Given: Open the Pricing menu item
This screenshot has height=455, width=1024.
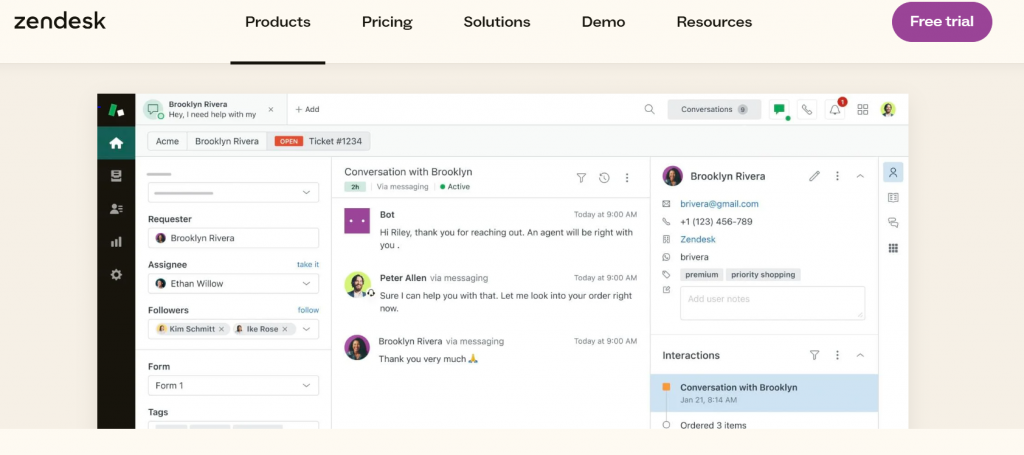Looking at the screenshot, I should pyautogui.click(x=387, y=22).
